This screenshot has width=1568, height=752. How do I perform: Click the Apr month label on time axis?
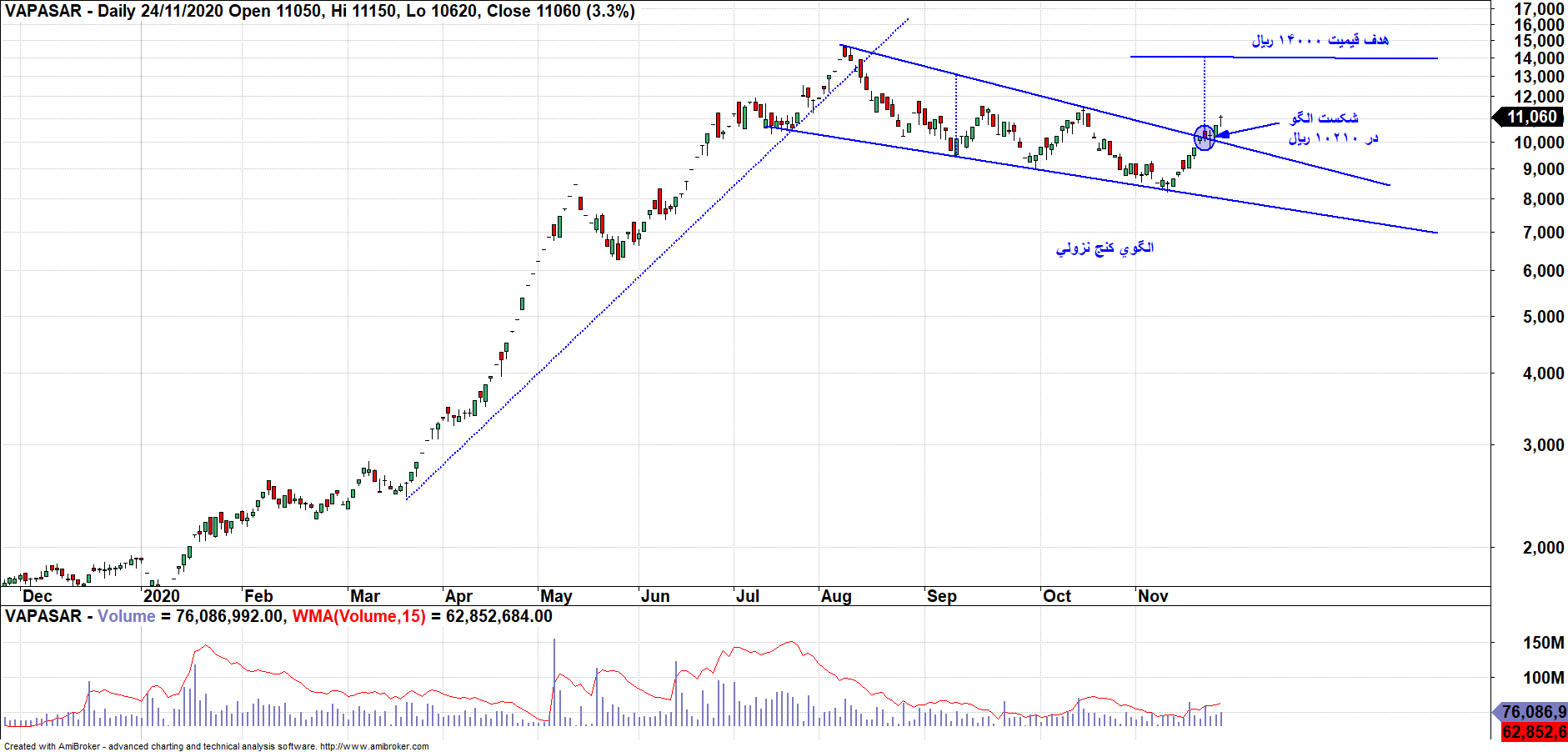[x=458, y=596]
